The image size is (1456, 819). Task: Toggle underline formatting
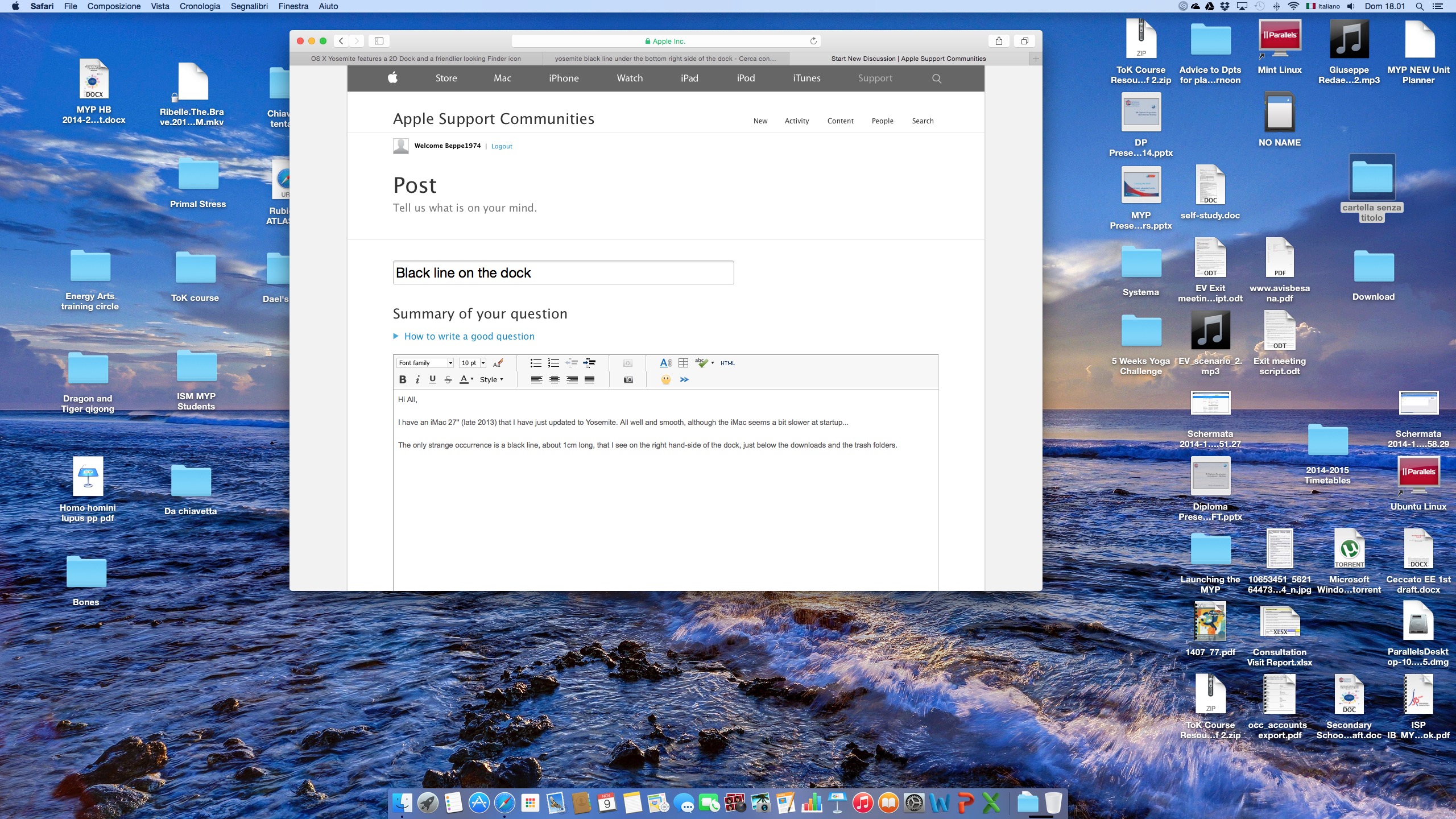[x=432, y=380]
